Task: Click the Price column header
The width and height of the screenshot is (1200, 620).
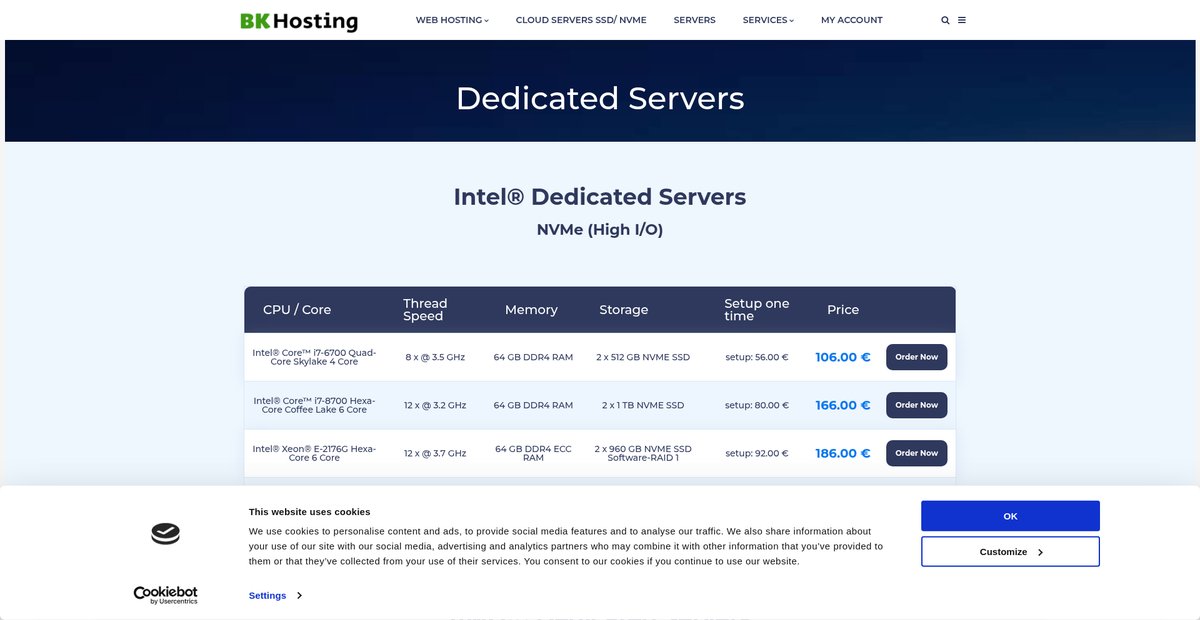Action: pyautogui.click(x=843, y=310)
